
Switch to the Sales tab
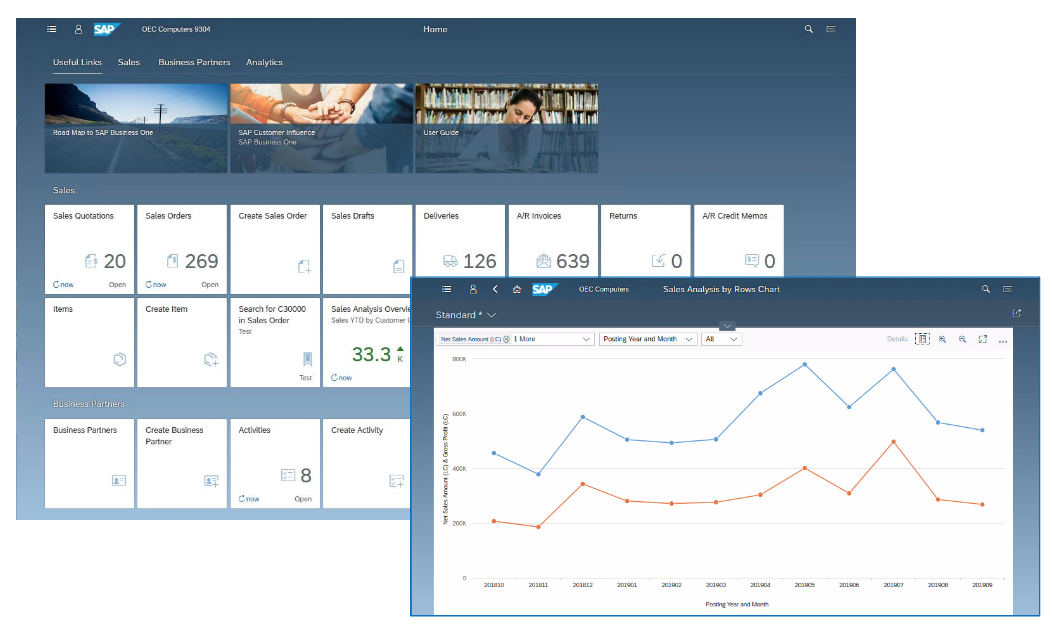point(129,62)
